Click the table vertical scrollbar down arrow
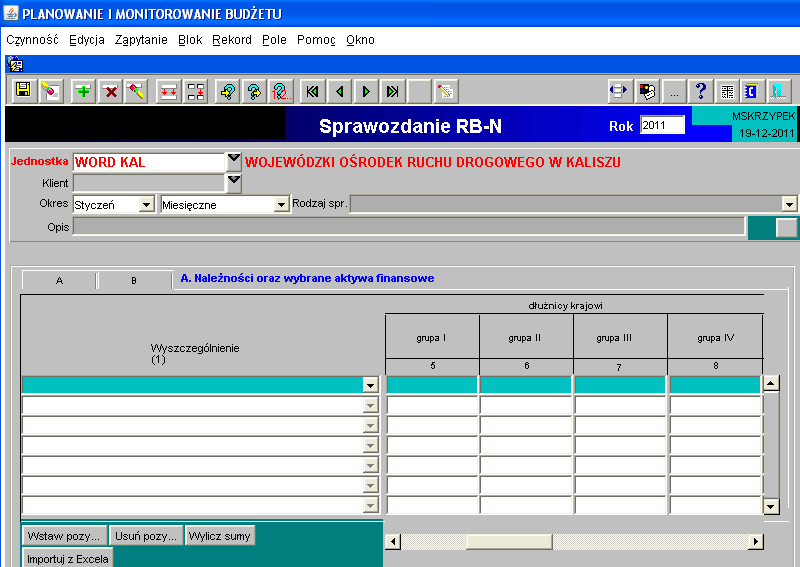Image resolution: width=800 pixels, height=567 pixels. pos(771,506)
